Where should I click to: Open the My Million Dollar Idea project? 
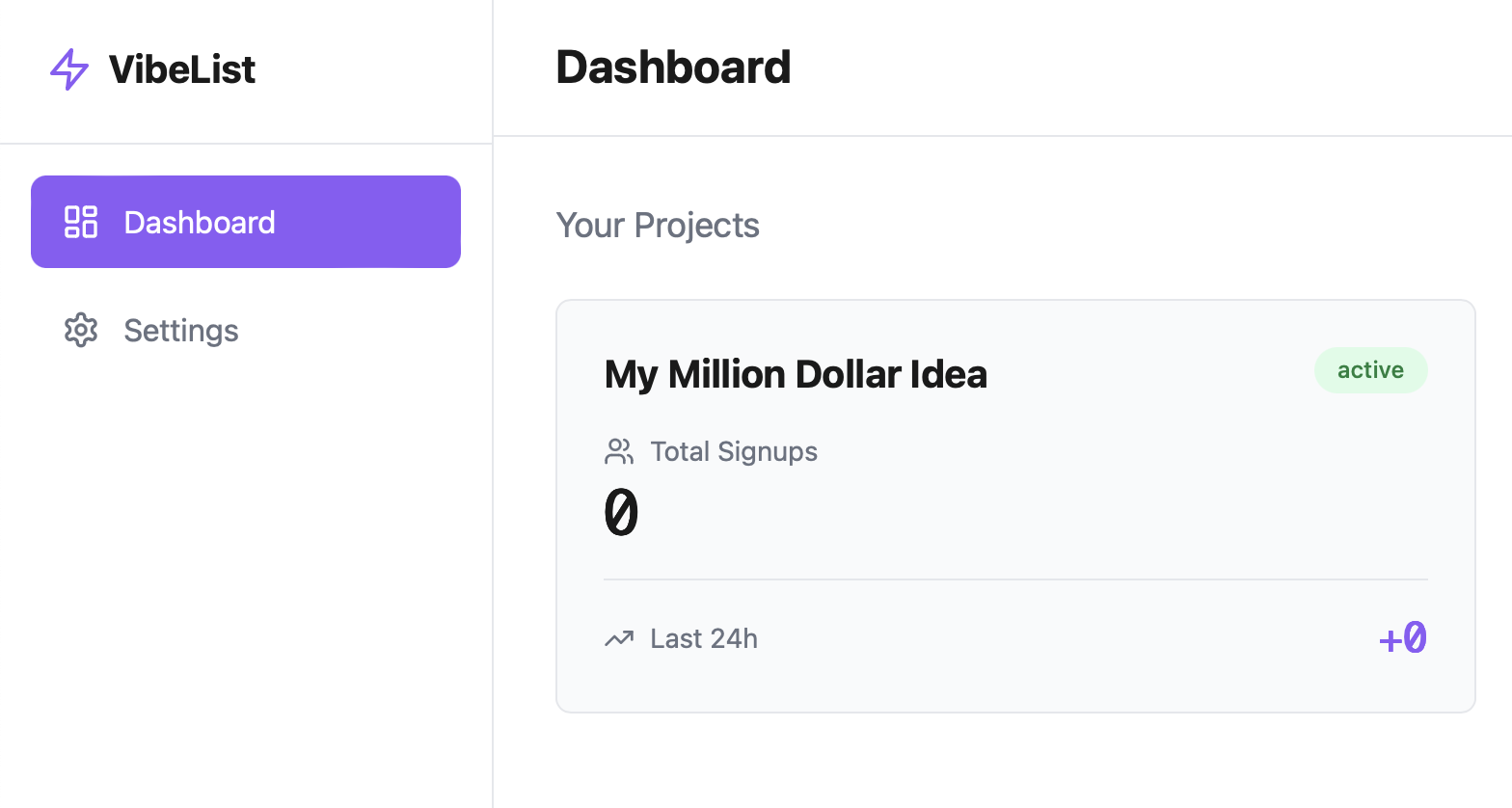click(796, 374)
